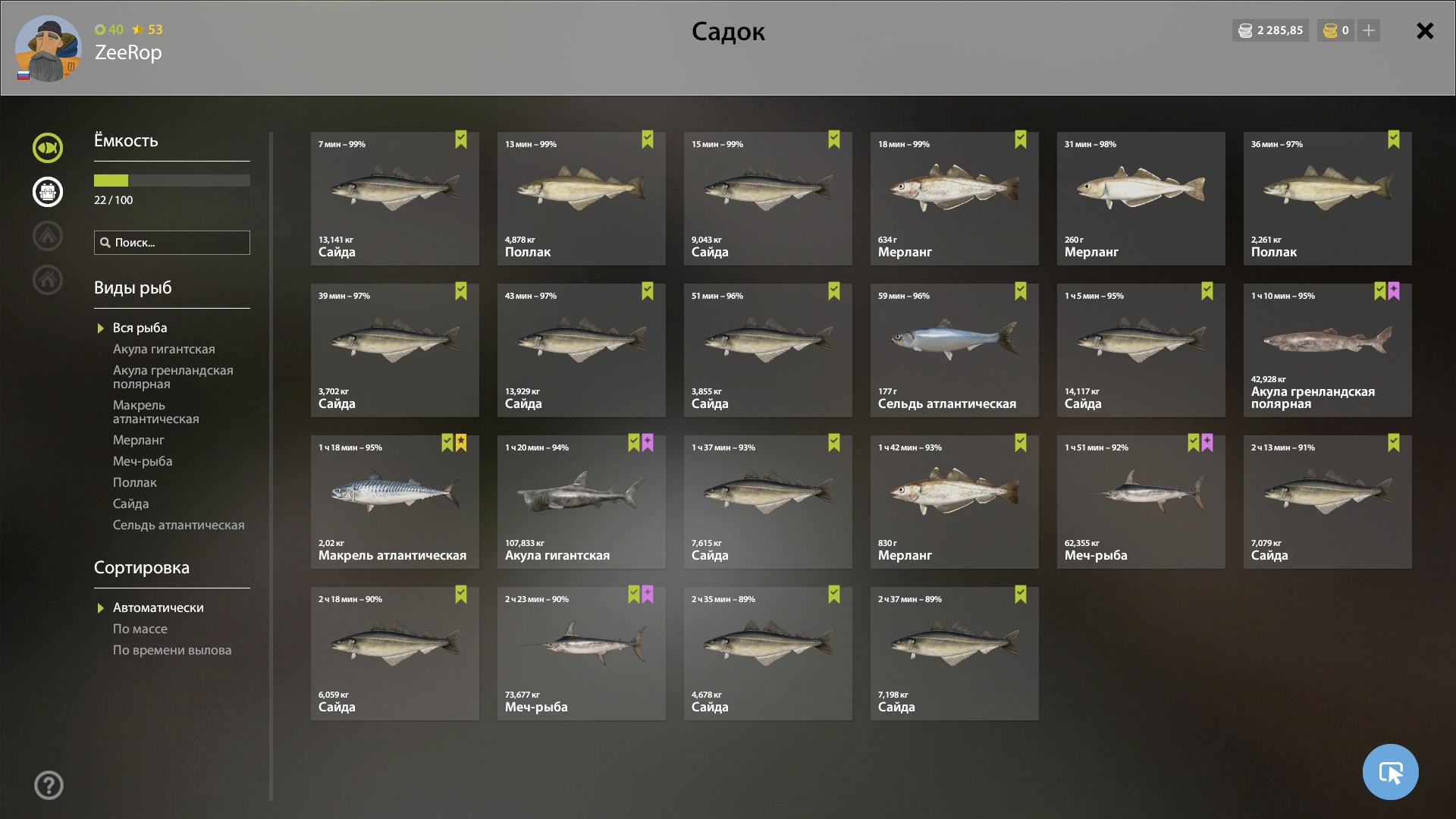Click the Ёмкость capacity progress bar
Image resolution: width=1456 pixels, height=819 pixels.
172,180
